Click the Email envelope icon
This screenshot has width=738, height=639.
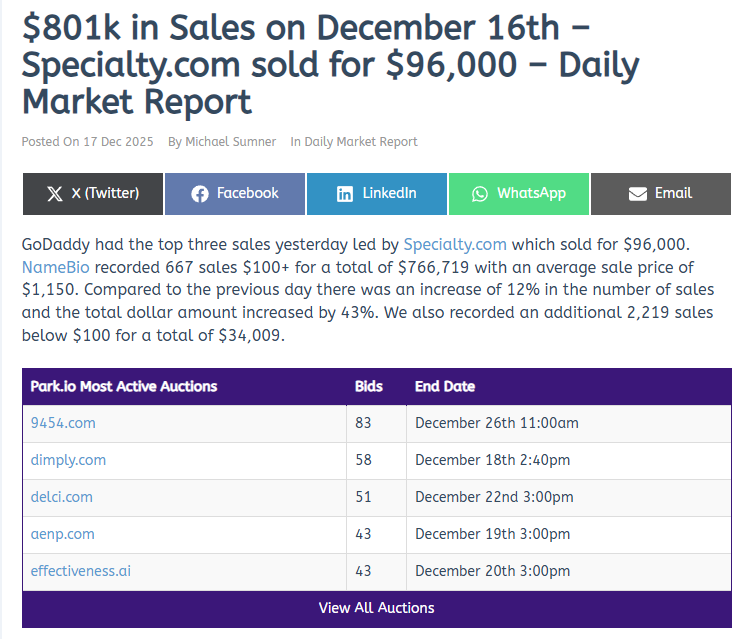pos(638,194)
